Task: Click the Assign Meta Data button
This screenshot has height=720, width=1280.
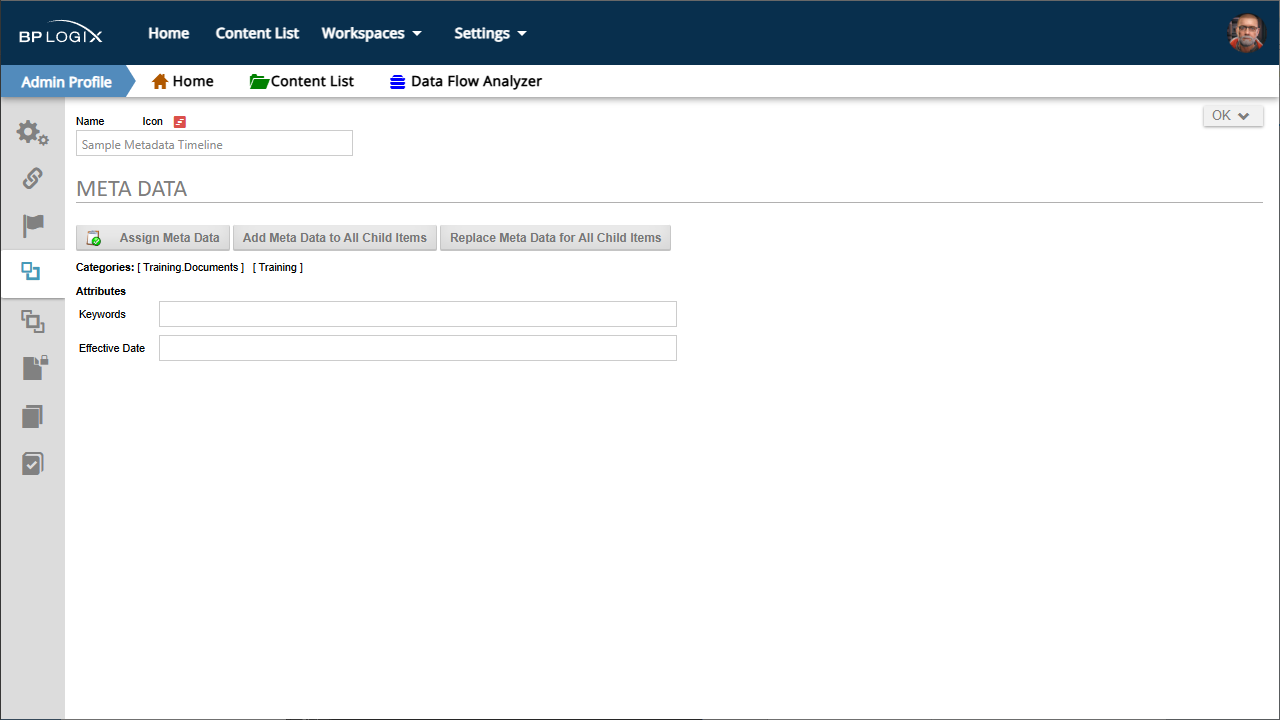Action: (153, 238)
